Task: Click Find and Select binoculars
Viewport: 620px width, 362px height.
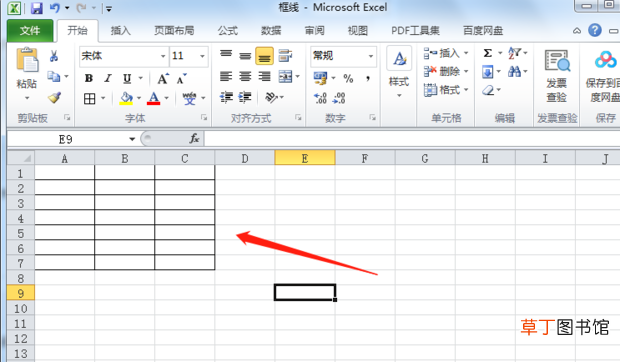Action: [514, 72]
